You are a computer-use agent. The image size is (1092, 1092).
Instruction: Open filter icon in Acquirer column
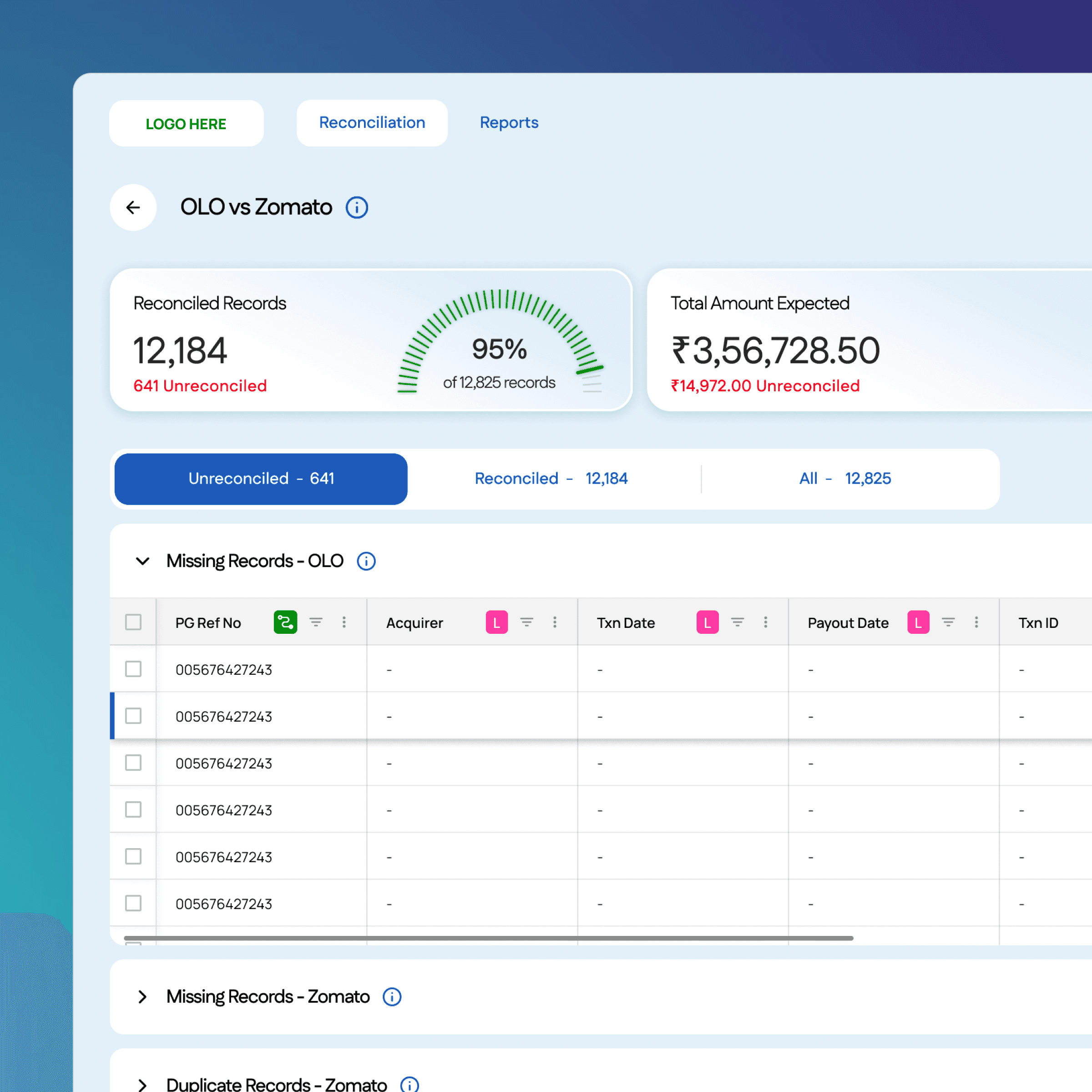tap(527, 622)
